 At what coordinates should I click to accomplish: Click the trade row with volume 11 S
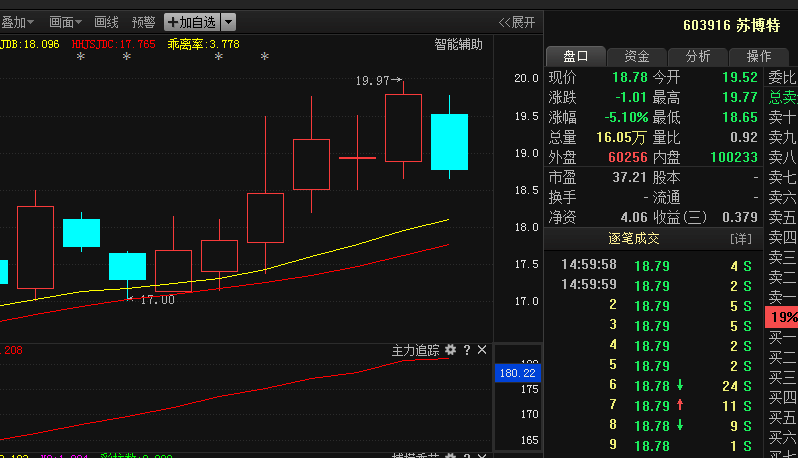click(656, 406)
